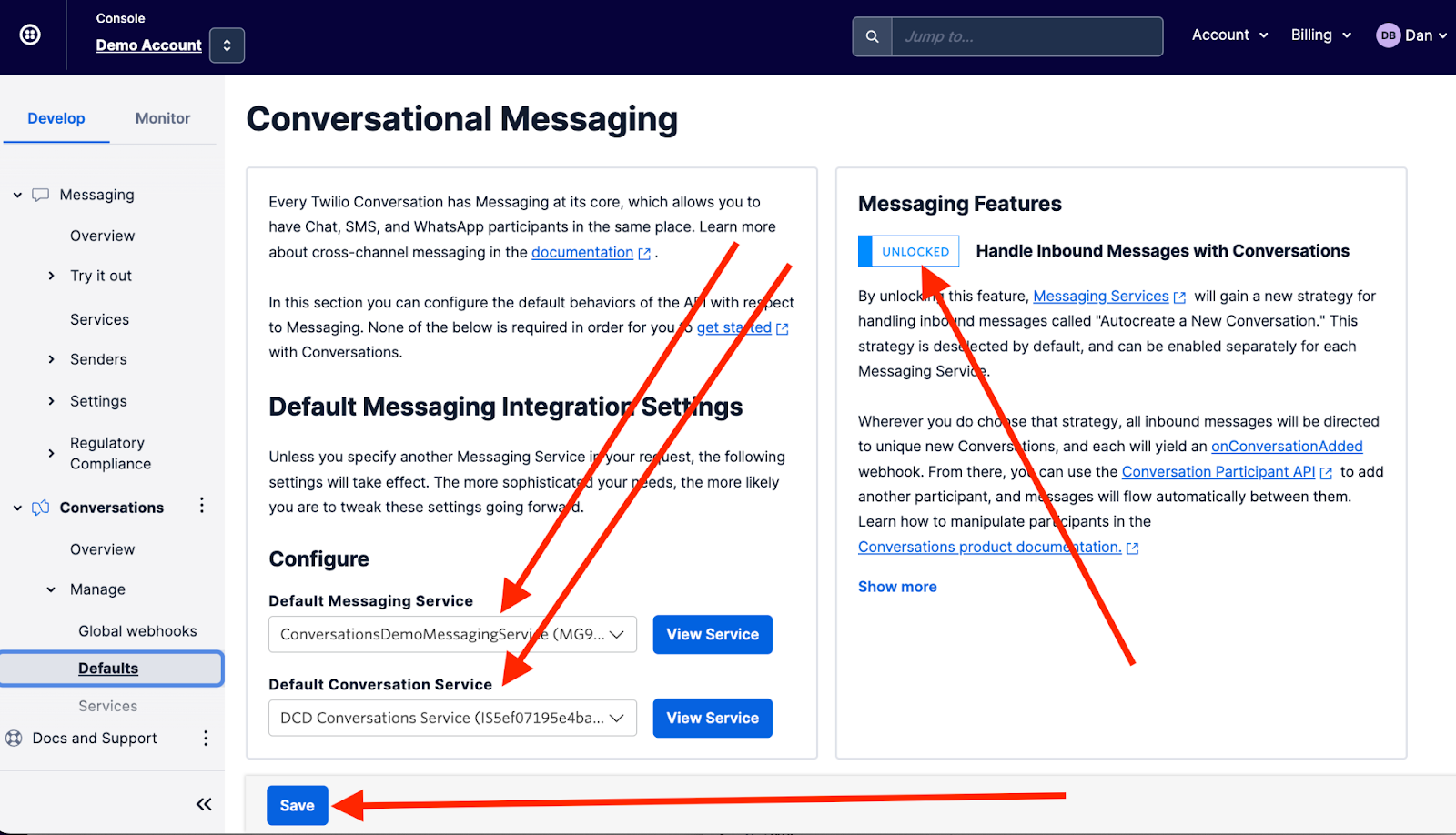Open Services under Manage

[108, 706]
